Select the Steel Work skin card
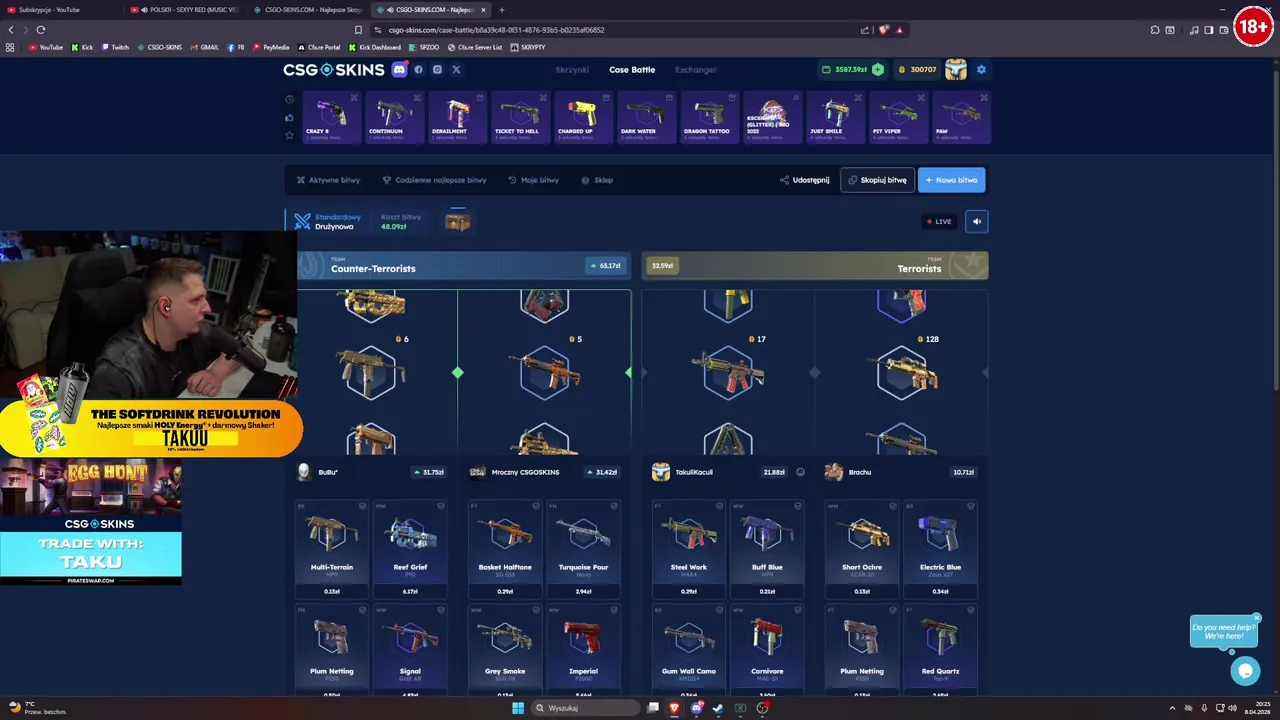The width and height of the screenshot is (1280, 720). (689, 549)
